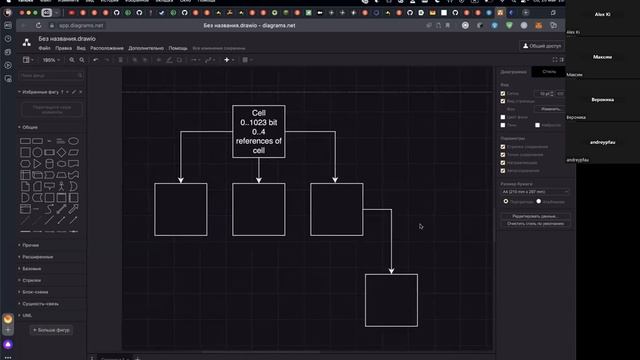640x360 pixels.
Task: Select the actor stick figure shape
Action: [x=61, y=187]
